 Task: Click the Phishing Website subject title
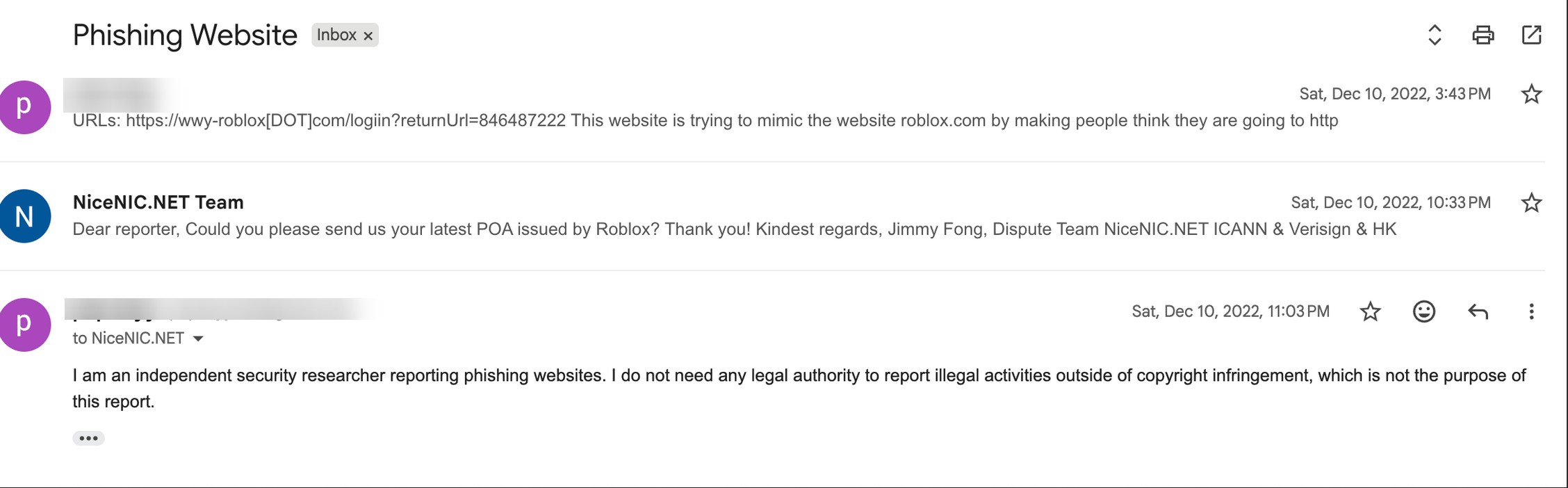click(185, 35)
